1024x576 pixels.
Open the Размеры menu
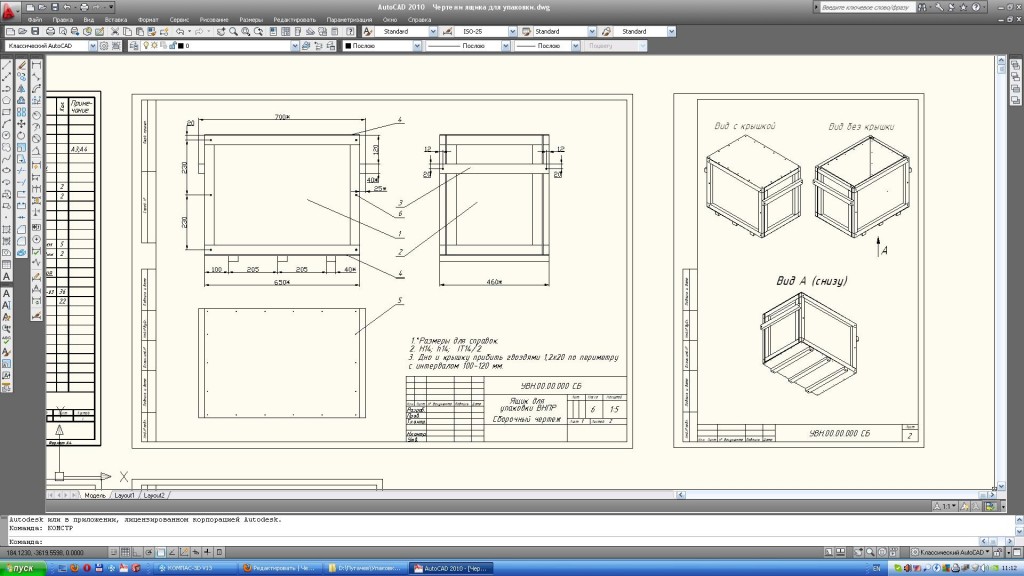pyautogui.click(x=251, y=20)
